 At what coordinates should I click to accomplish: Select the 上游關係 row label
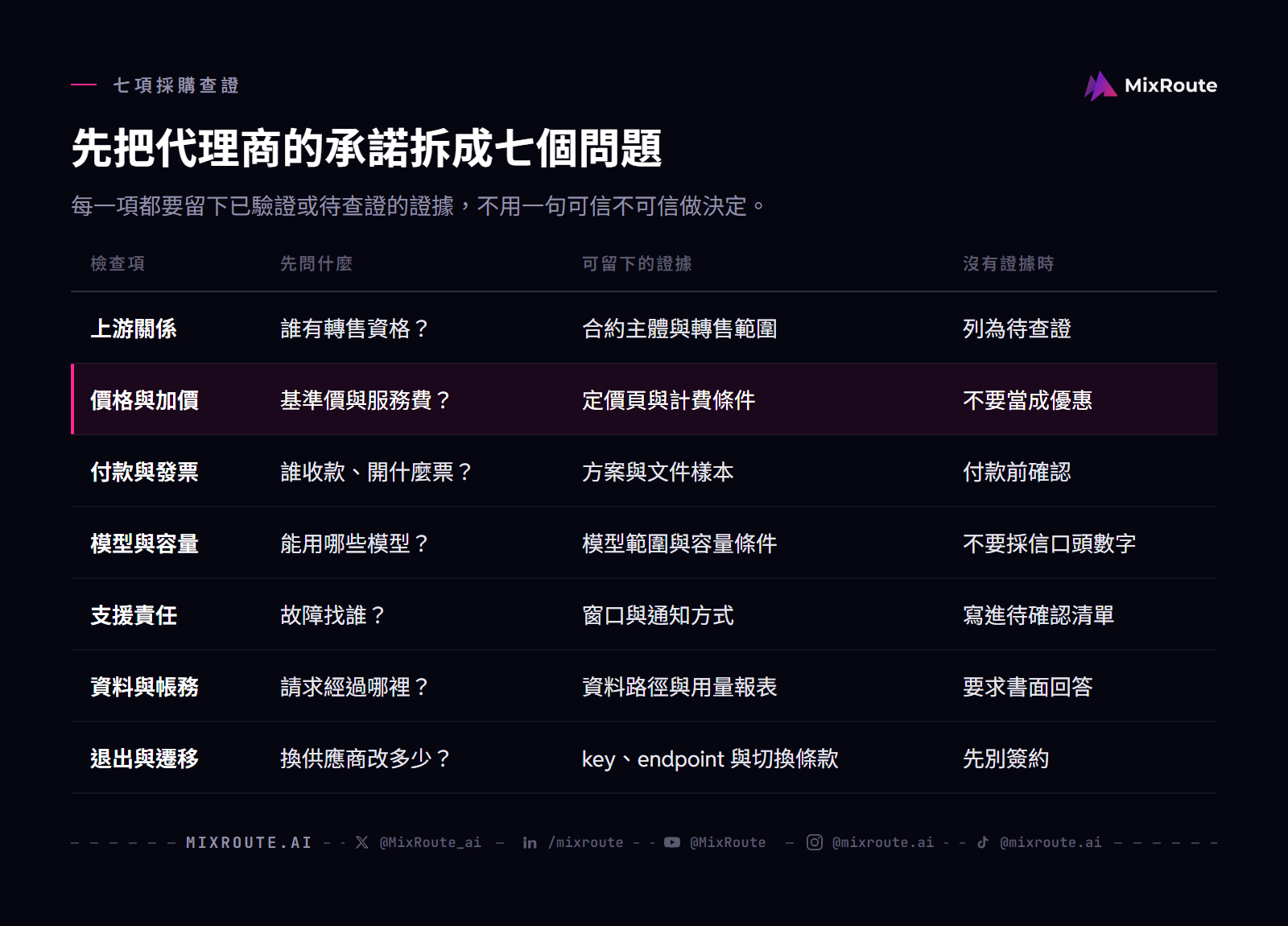(134, 329)
